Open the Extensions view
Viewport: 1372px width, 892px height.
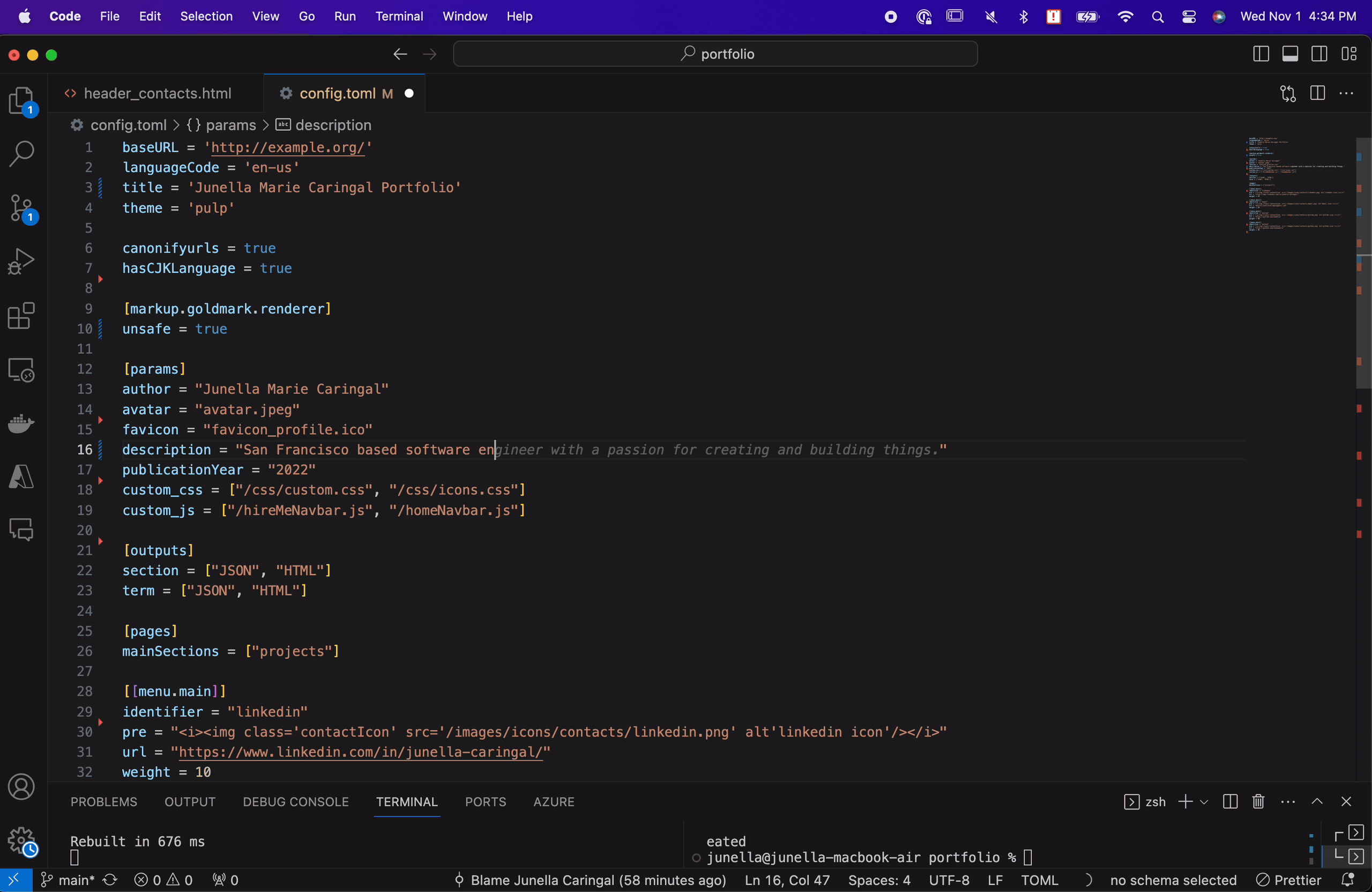pyautogui.click(x=22, y=315)
